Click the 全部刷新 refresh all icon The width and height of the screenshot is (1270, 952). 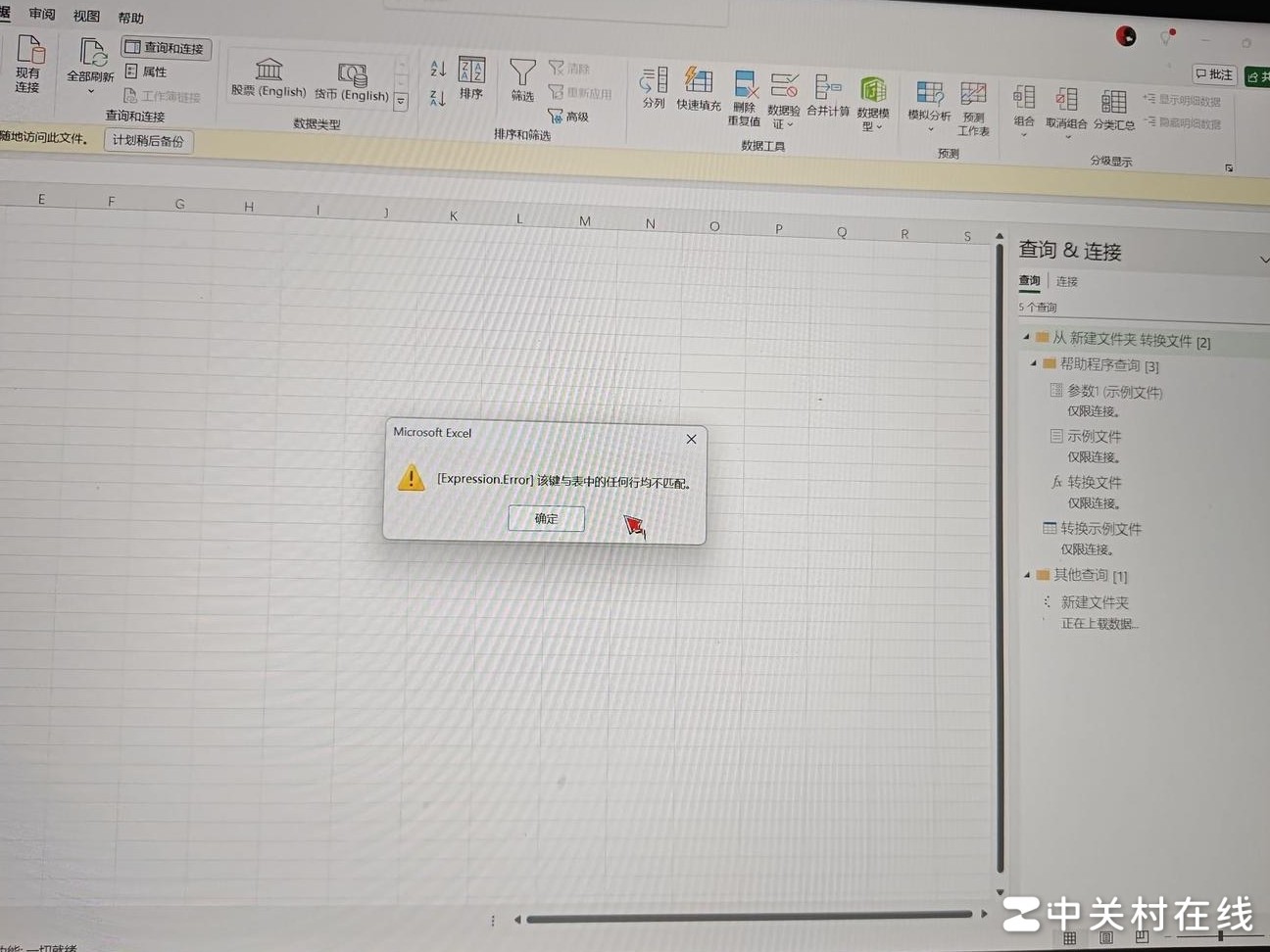[91, 54]
